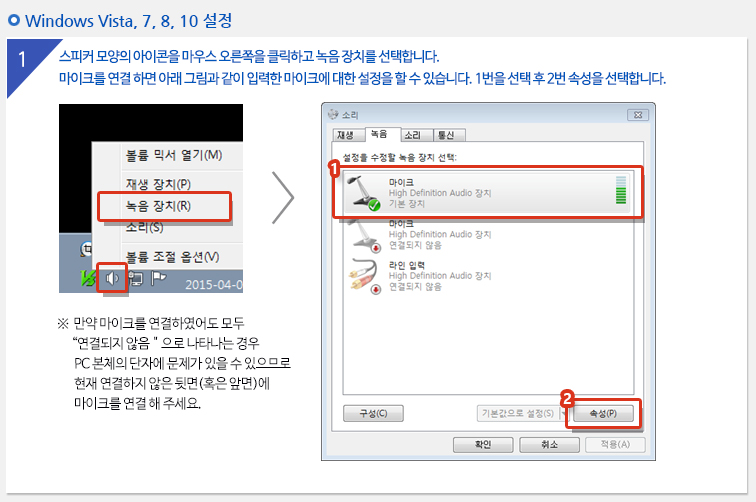Screen dimensions: 756x502
Task: Select 볼륨 조절 옵션(V) menu entry
Action: (x=173, y=257)
